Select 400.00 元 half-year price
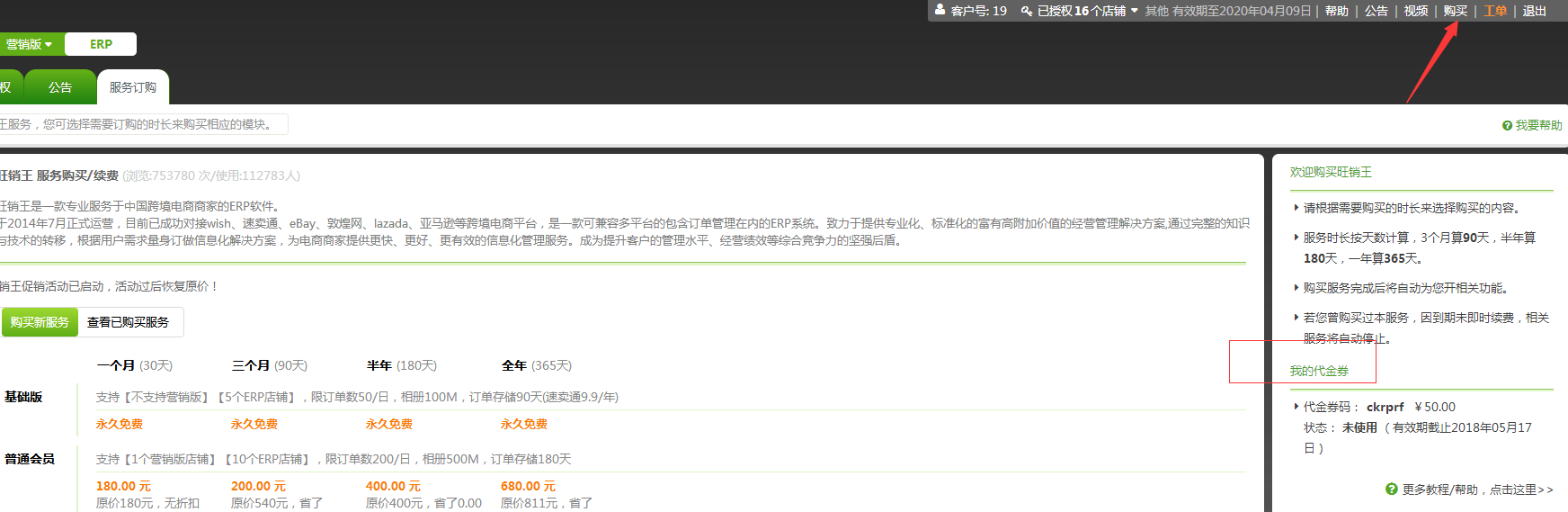 click(x=394, y=486)
